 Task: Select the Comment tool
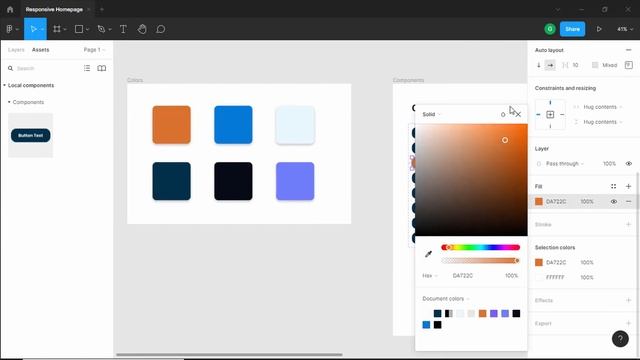(160, 29)
